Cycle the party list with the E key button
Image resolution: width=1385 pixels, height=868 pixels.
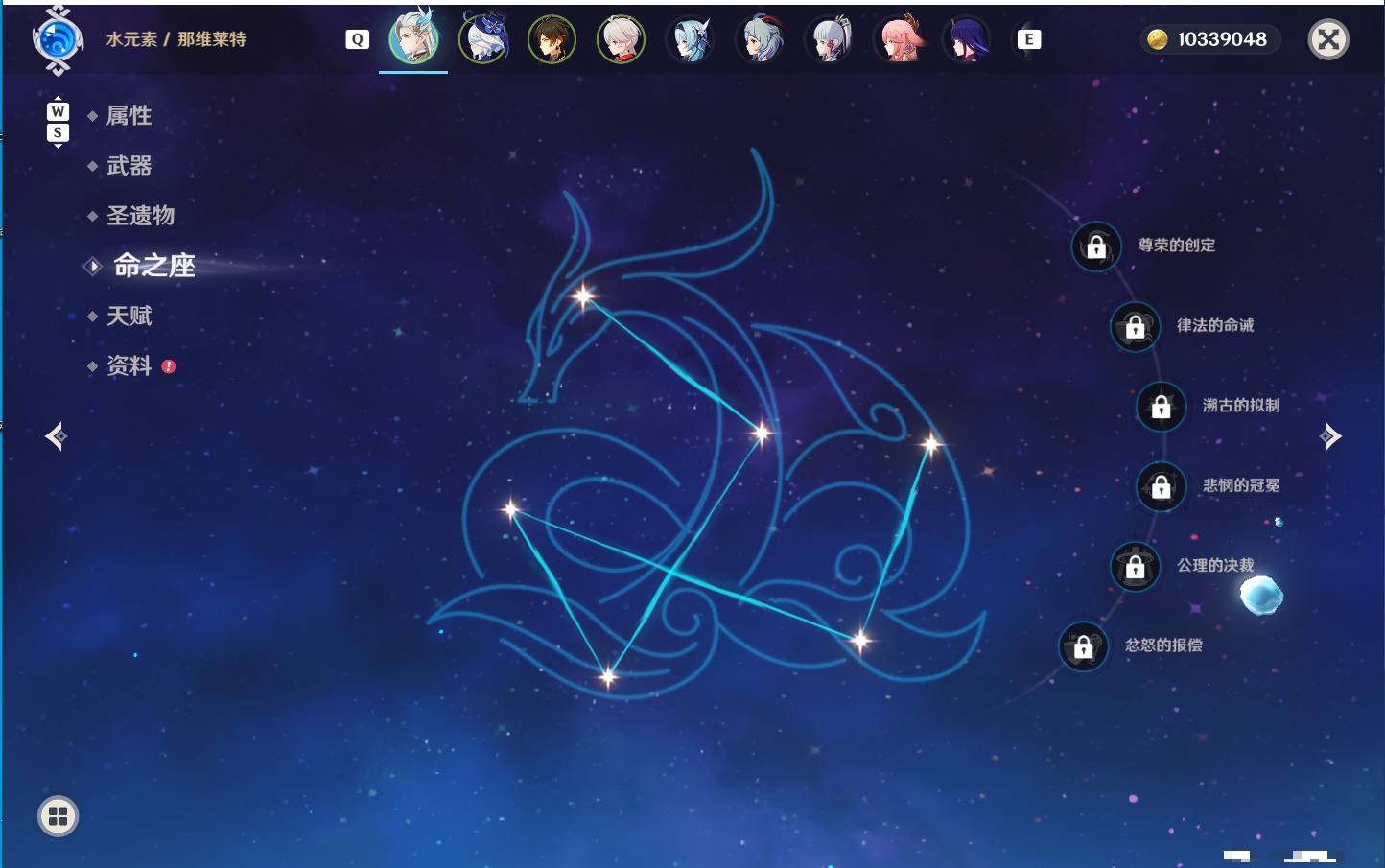point(1028,39)
